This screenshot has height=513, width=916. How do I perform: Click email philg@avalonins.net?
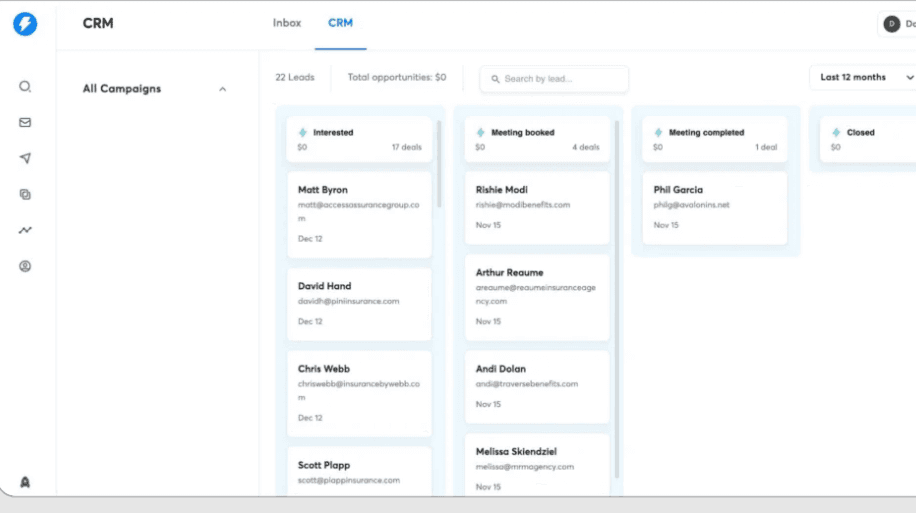[x=692, y=205]
